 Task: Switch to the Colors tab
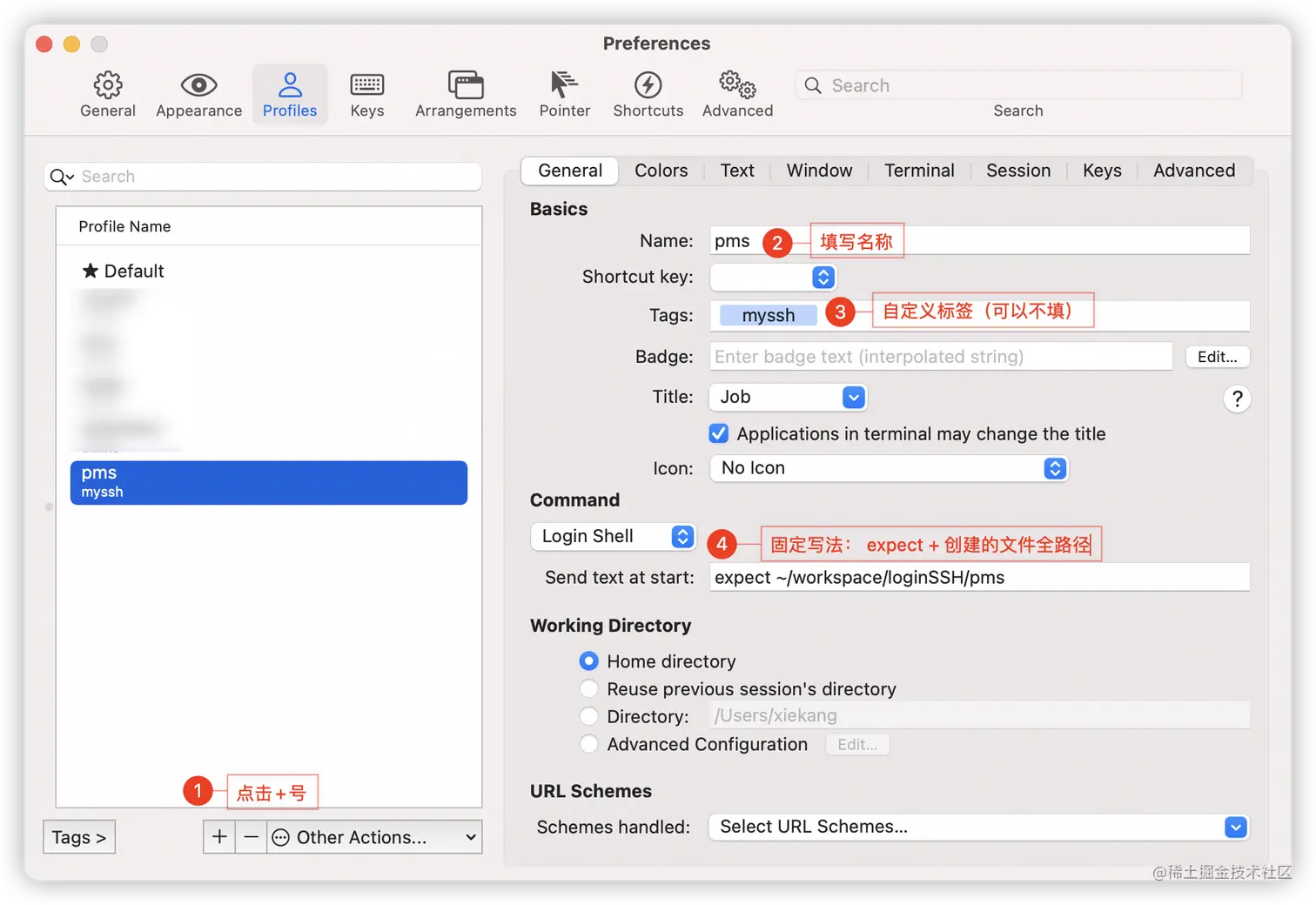tap(661, 171)
